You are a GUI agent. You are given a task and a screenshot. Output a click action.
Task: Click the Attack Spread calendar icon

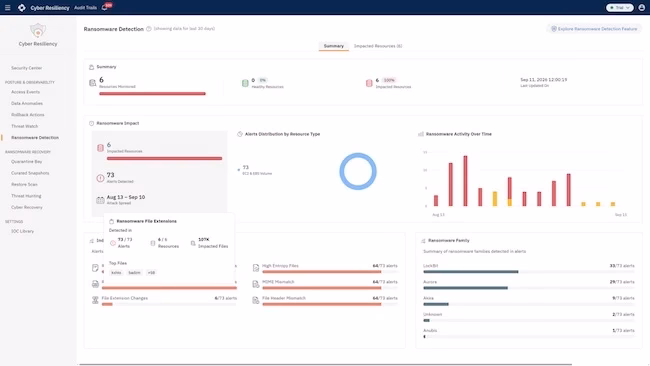pos(100,200)
